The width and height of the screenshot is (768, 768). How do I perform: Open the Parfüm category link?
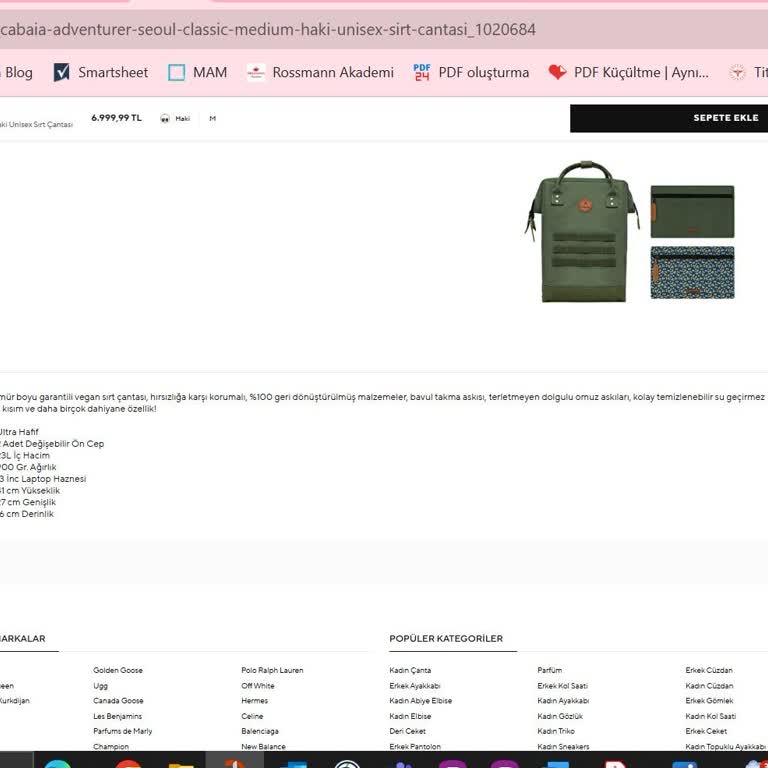[549, 670]
